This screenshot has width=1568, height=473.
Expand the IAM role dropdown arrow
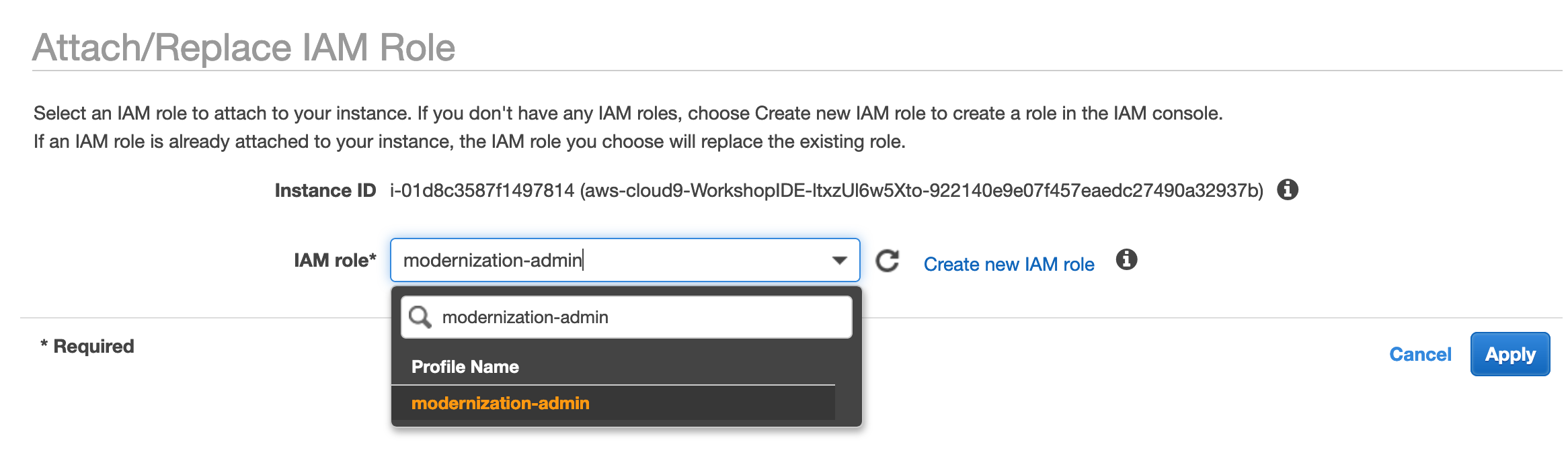click(839, 260)
